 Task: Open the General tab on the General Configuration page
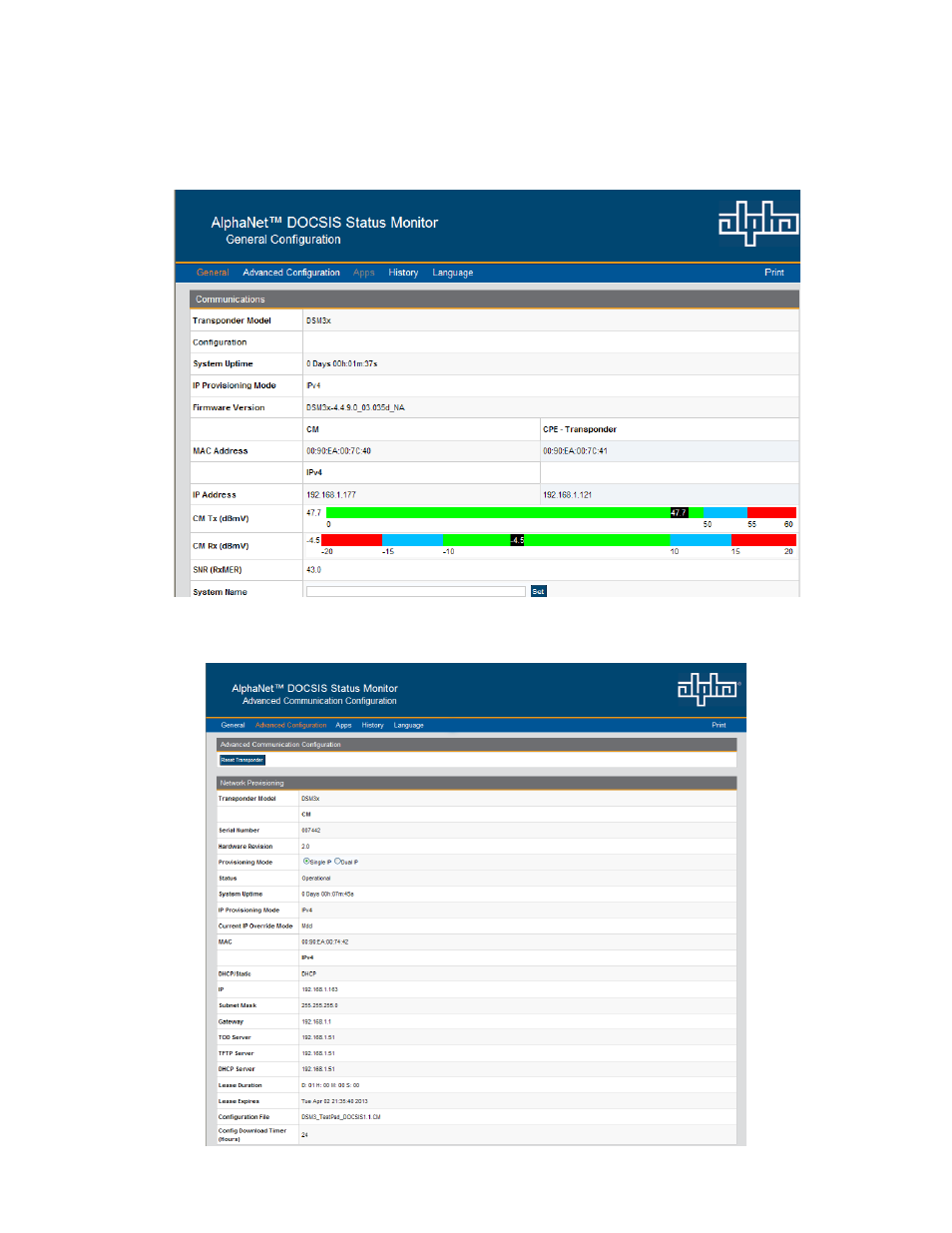click(x=213, y=273)
